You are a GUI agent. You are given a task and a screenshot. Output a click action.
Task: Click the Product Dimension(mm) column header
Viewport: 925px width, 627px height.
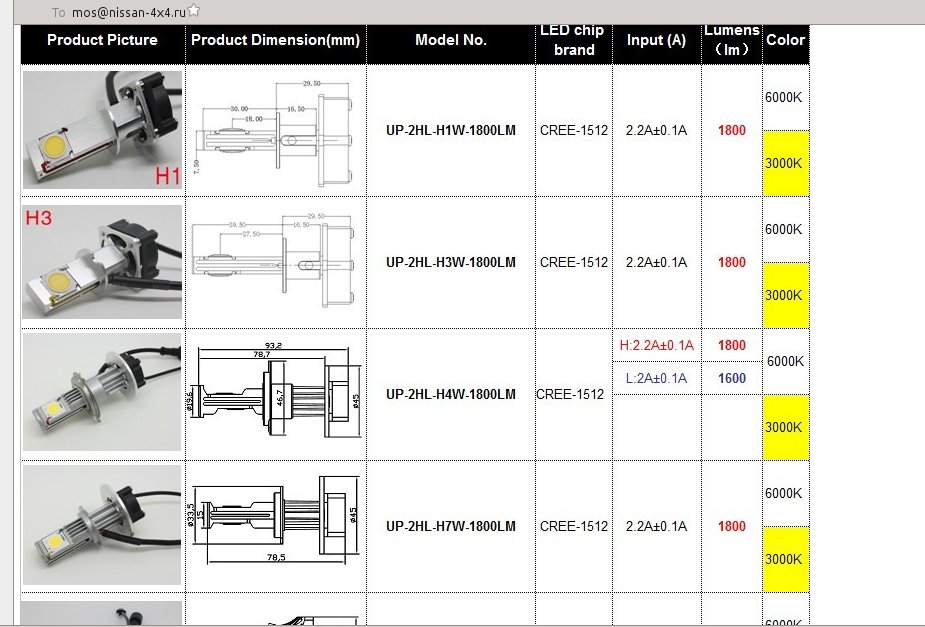(x=275, y=40)
